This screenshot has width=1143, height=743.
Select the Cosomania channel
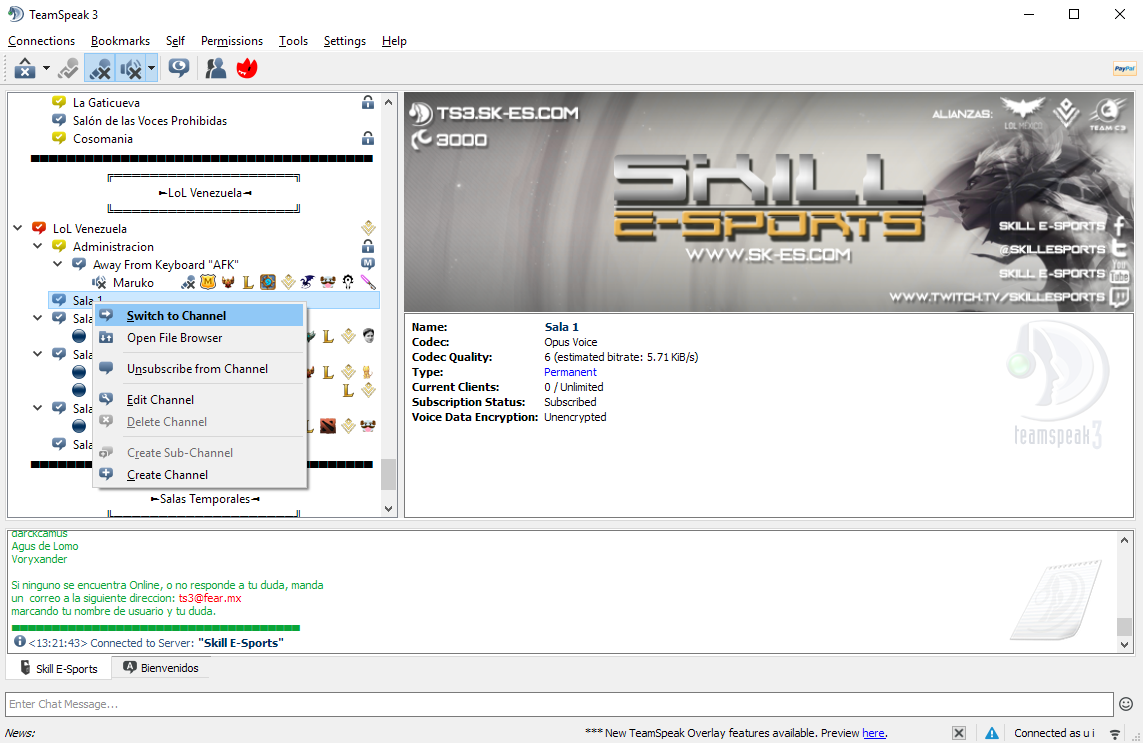(103, 139)
